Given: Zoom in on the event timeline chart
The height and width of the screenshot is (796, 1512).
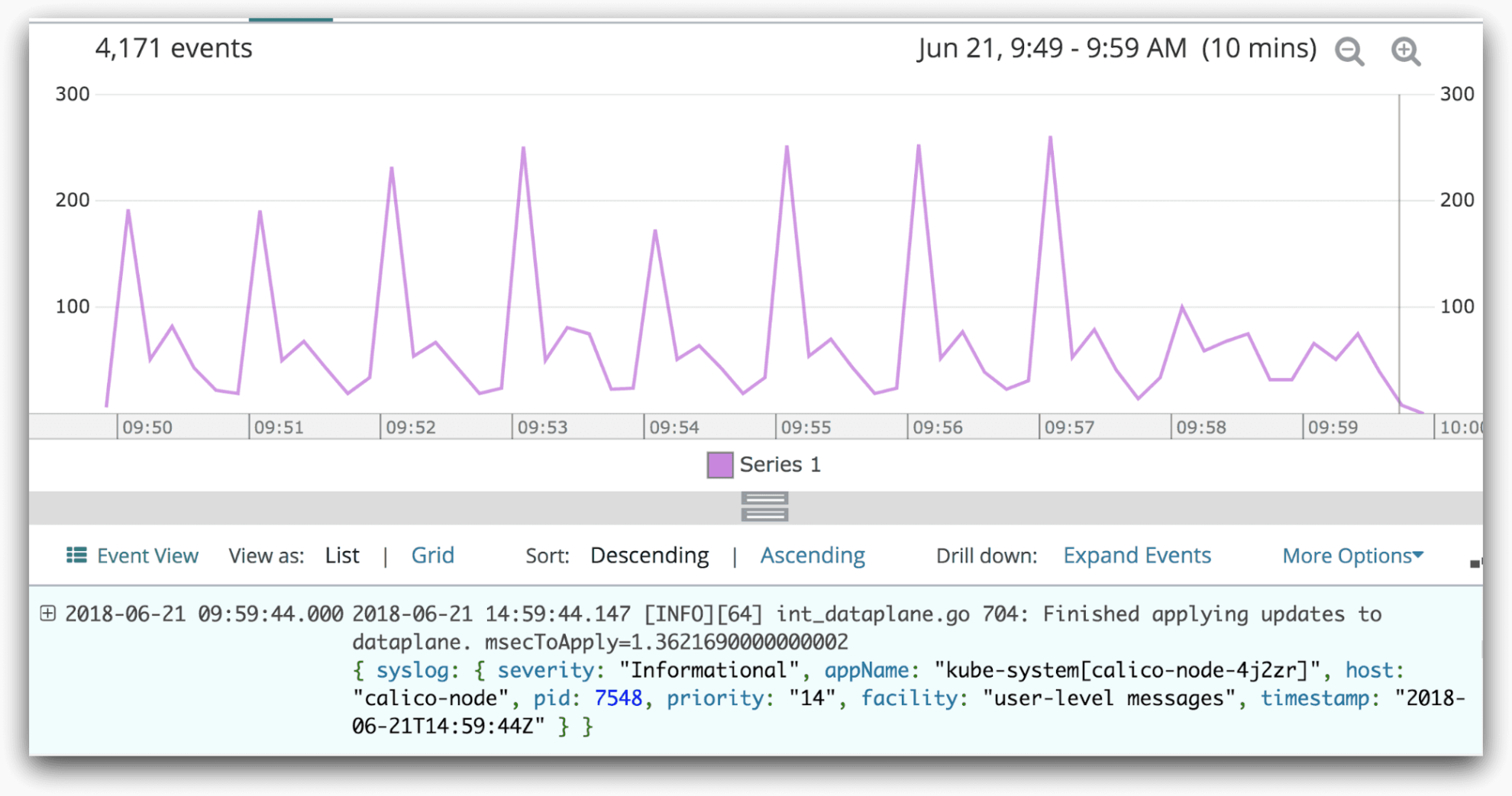Looking at the screenshot, I should 1405,52.
